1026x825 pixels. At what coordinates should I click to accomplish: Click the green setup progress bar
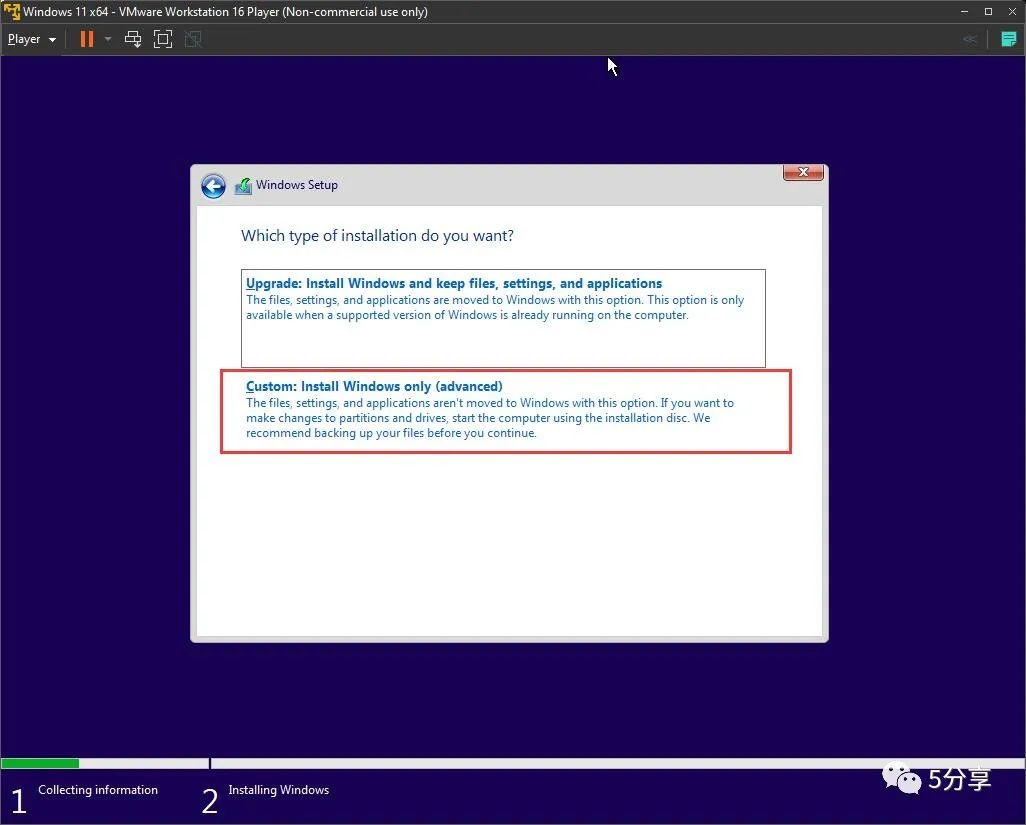click(x=40, y=764)
